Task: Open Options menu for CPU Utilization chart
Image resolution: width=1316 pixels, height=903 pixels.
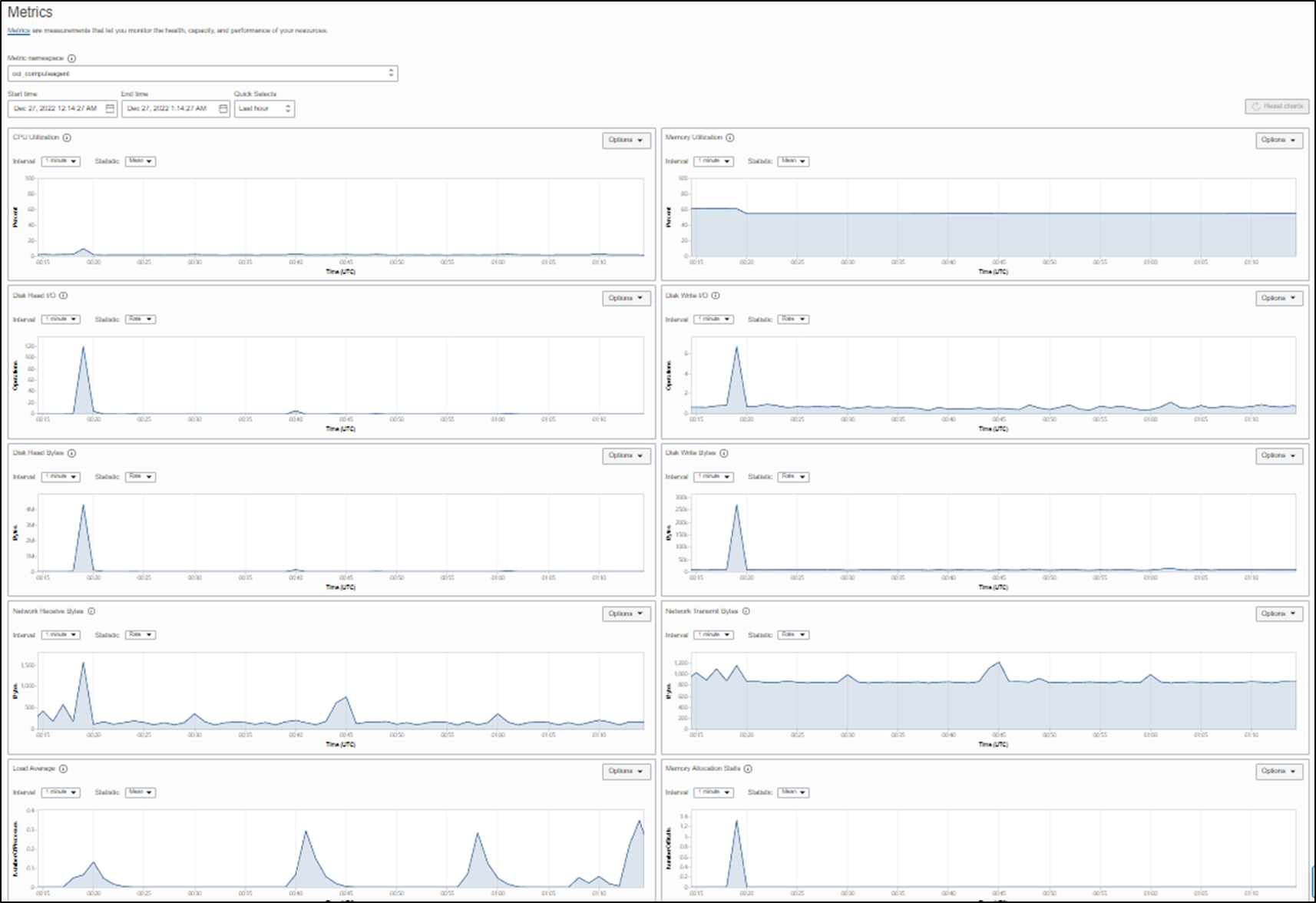Action: coord(626,141)
